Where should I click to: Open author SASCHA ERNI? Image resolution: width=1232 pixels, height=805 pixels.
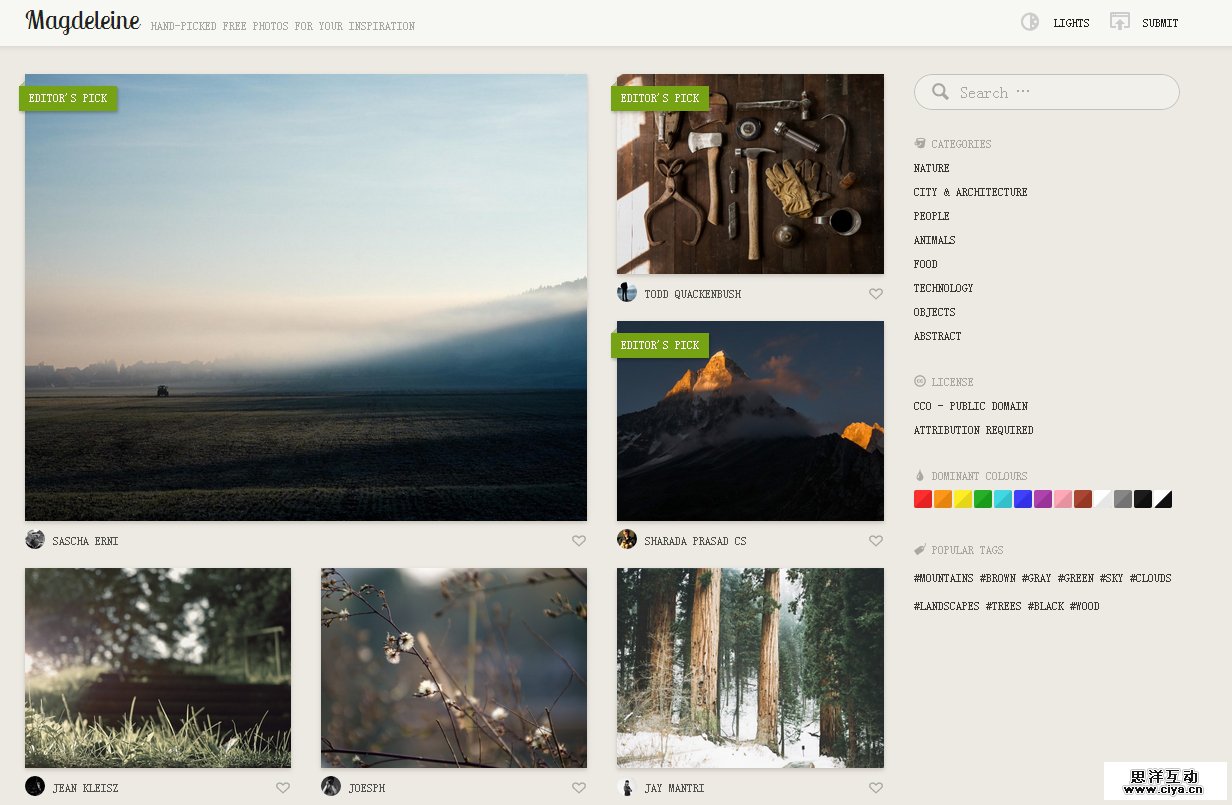click(x=85, y=541)
